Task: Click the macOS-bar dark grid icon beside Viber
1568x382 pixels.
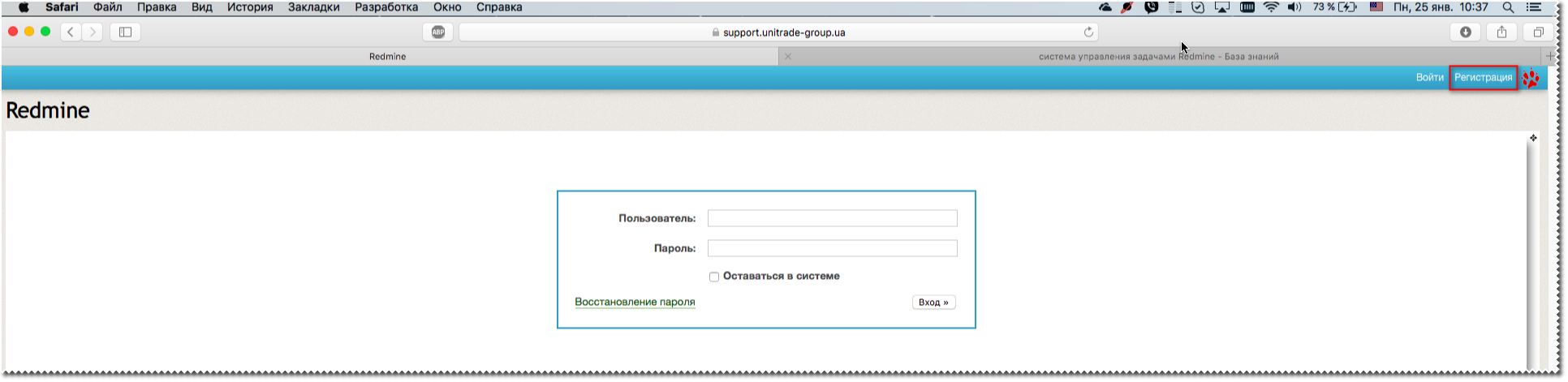Action: (x=1174, y=7)
